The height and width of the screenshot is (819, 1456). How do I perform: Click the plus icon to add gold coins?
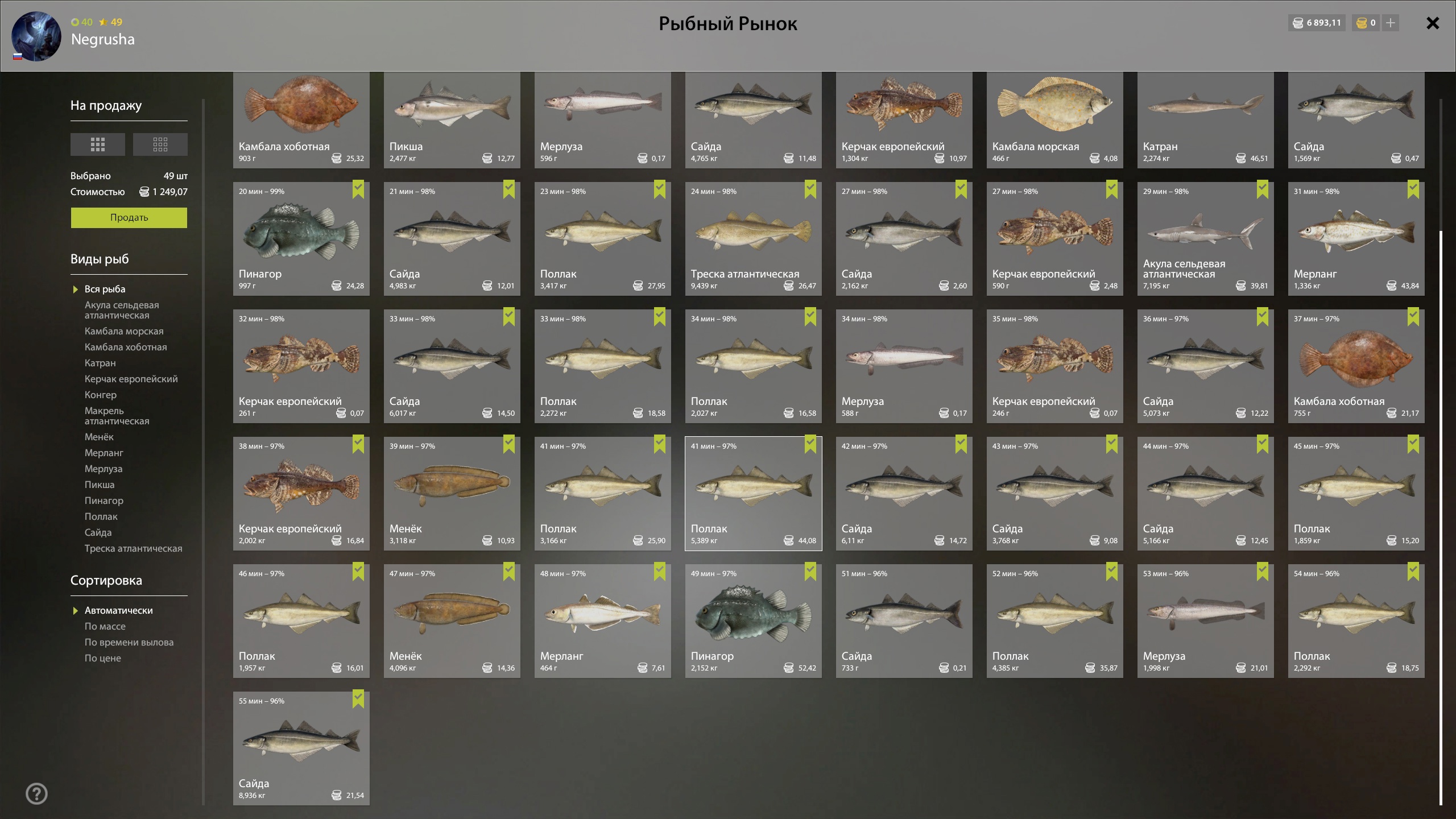point(1390,23)
